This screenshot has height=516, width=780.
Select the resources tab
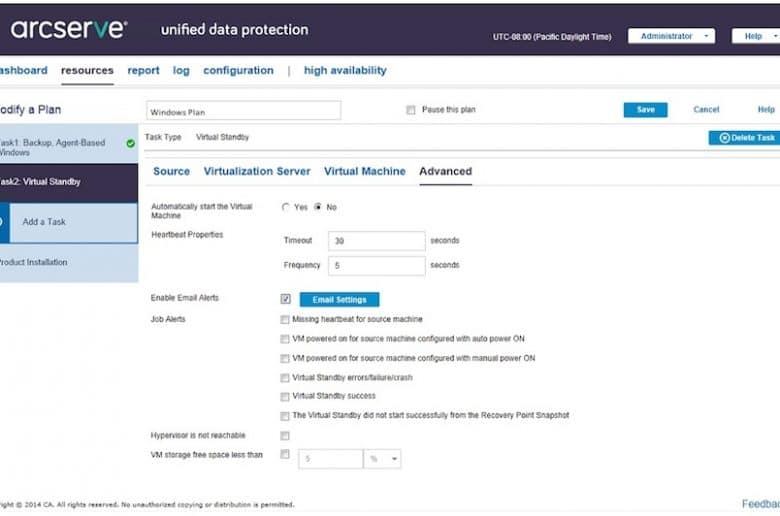point(87,71)
